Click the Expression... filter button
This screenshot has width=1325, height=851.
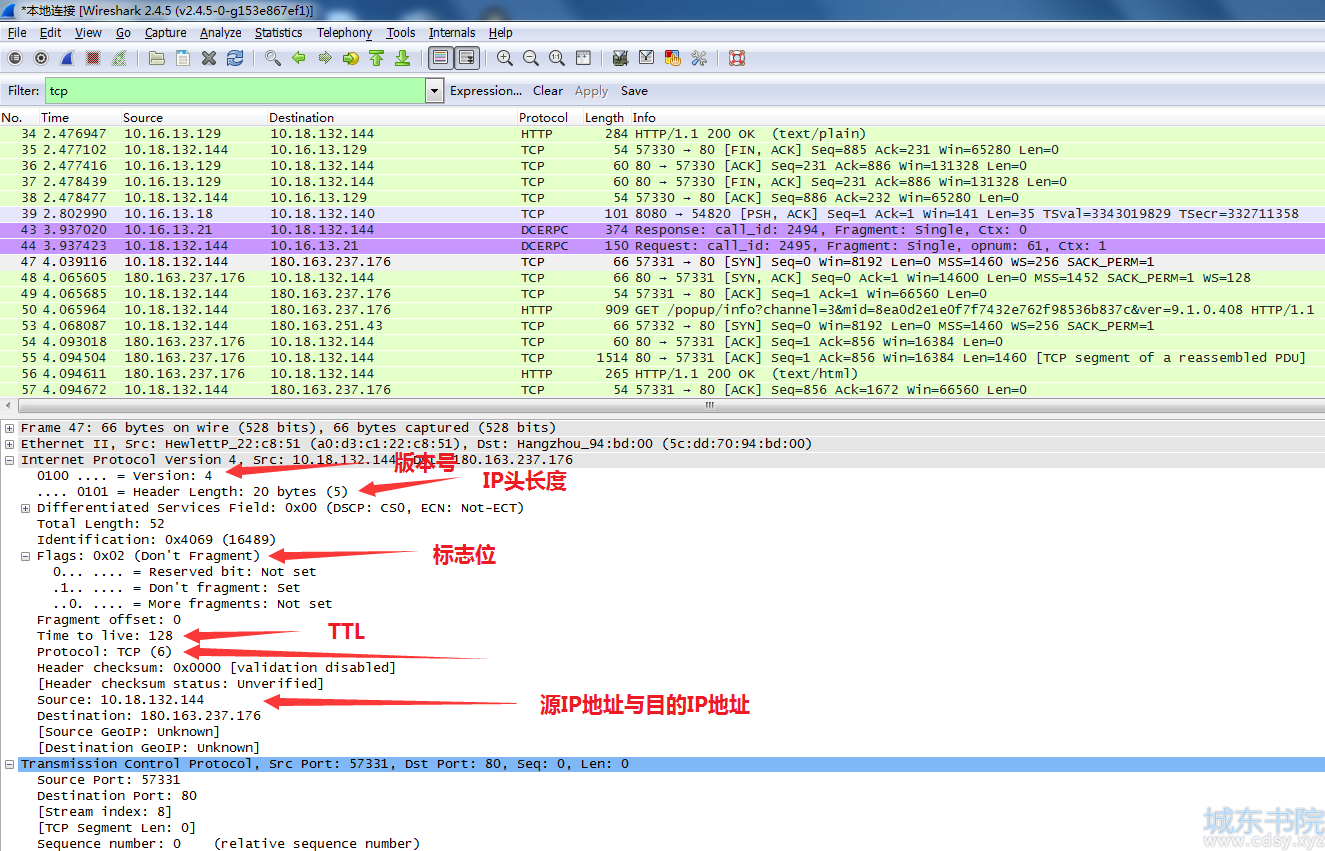485,90
